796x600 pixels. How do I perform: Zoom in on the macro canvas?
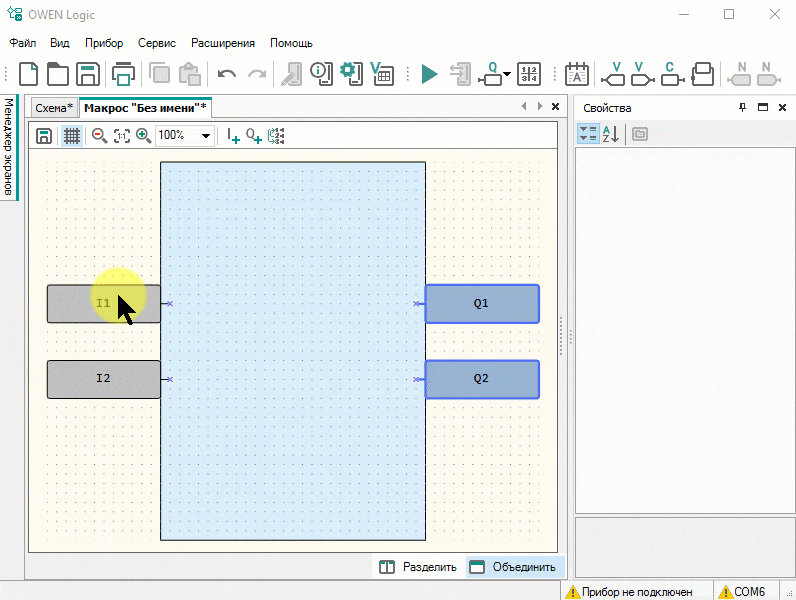143,135
